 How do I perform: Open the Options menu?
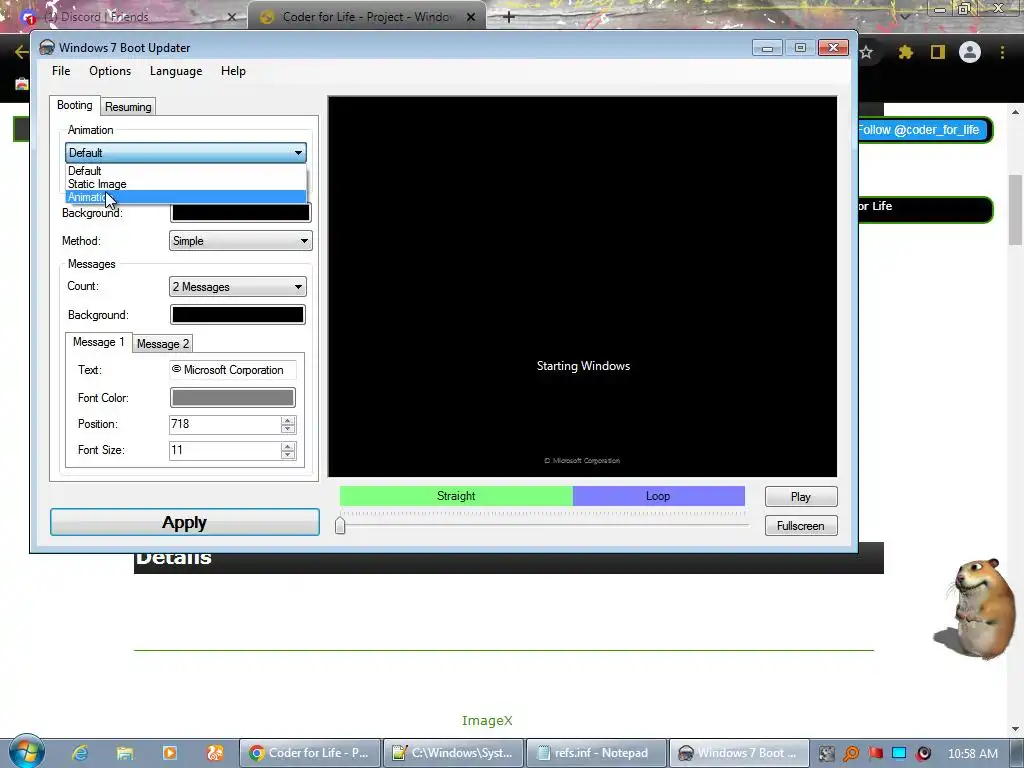click(110, 71)
